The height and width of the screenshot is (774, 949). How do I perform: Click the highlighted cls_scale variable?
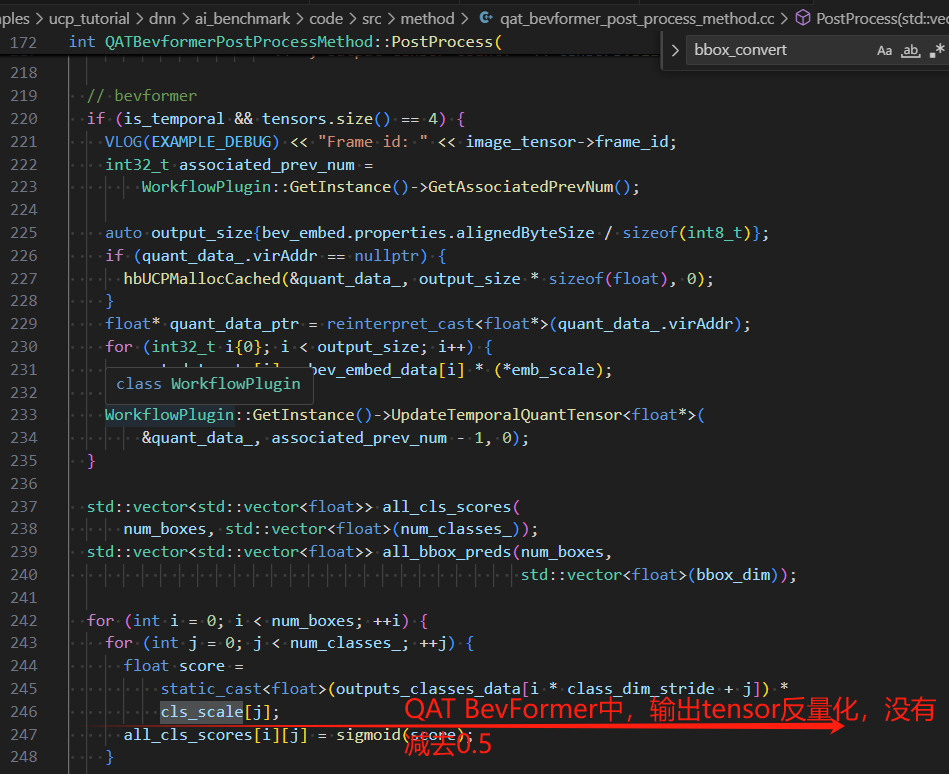click(201, 712)
